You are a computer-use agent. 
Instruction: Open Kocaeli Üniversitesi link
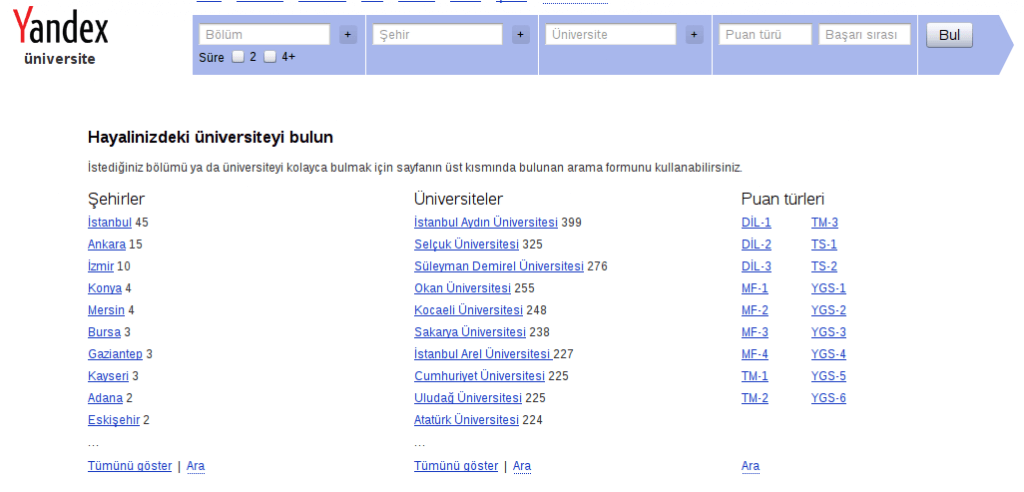point(468,310)
